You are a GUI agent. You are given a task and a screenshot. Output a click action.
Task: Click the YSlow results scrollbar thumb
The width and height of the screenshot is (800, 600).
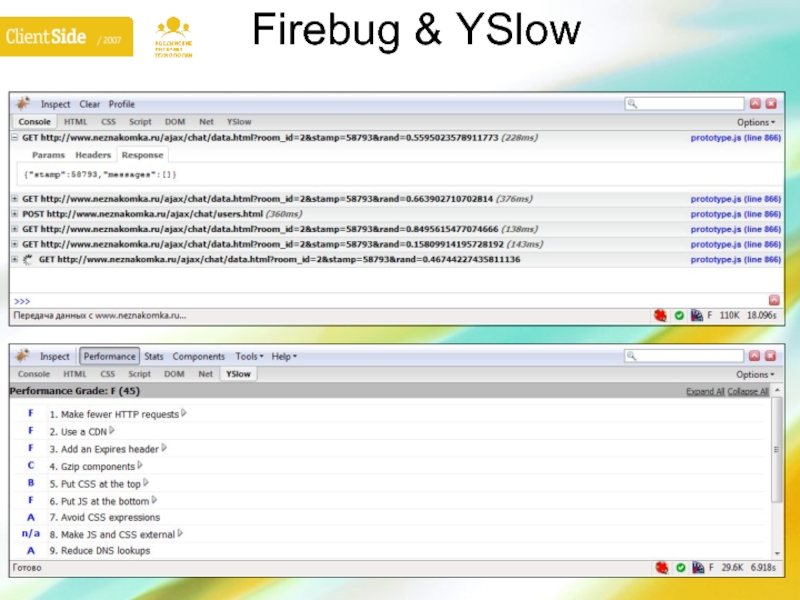click(x=777, y=449)
